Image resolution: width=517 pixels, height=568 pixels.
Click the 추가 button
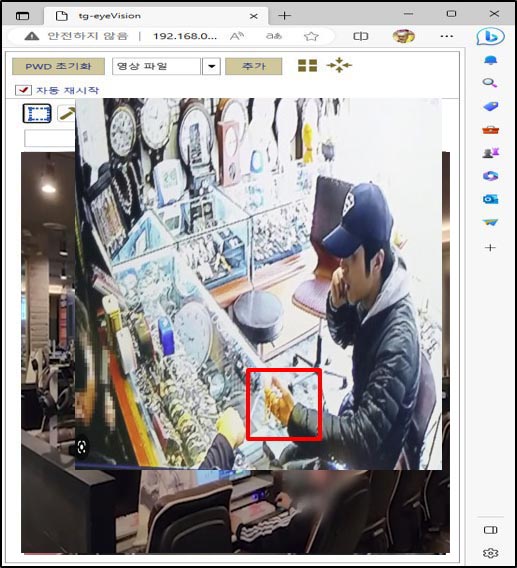tap(254, 66)
